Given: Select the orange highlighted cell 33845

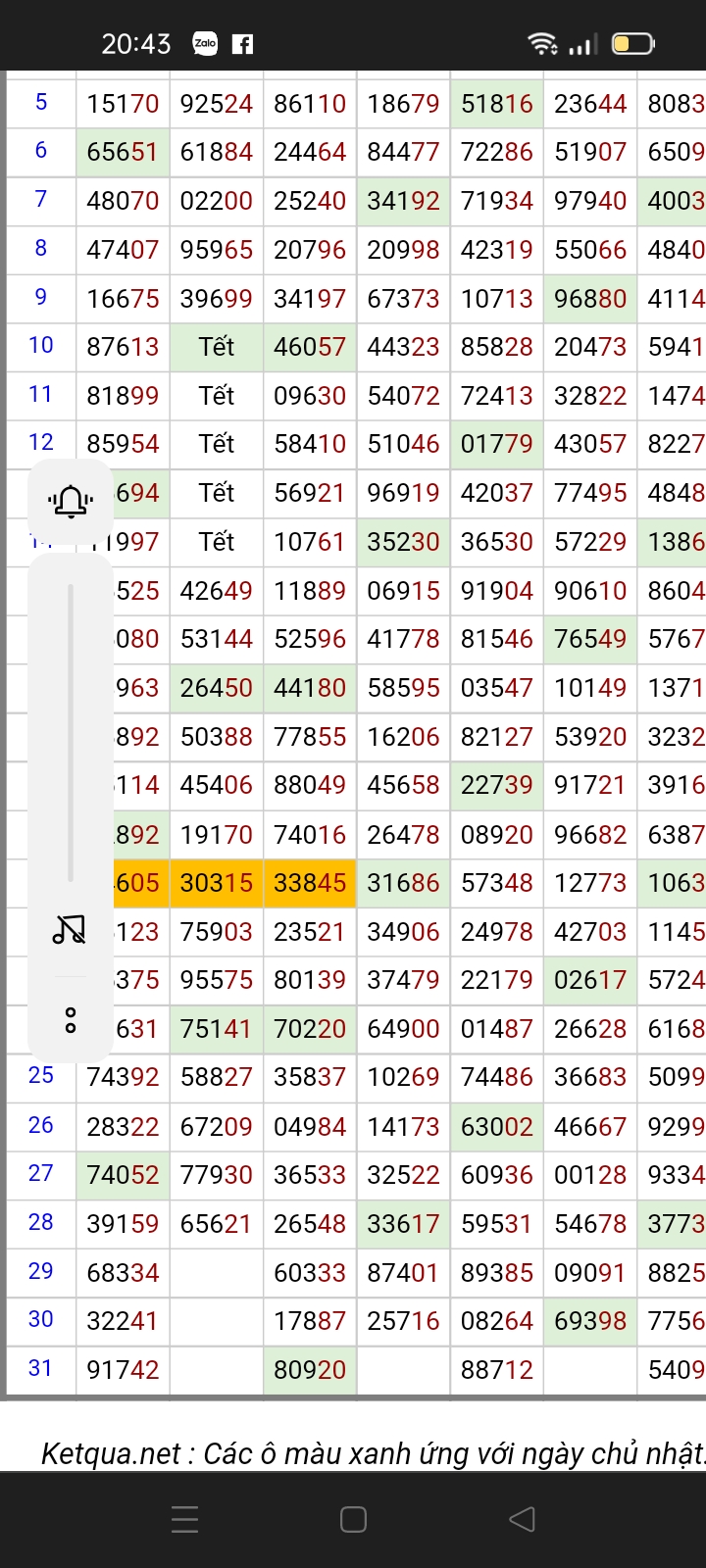Looking at the screenshot, I should (310, 883).
